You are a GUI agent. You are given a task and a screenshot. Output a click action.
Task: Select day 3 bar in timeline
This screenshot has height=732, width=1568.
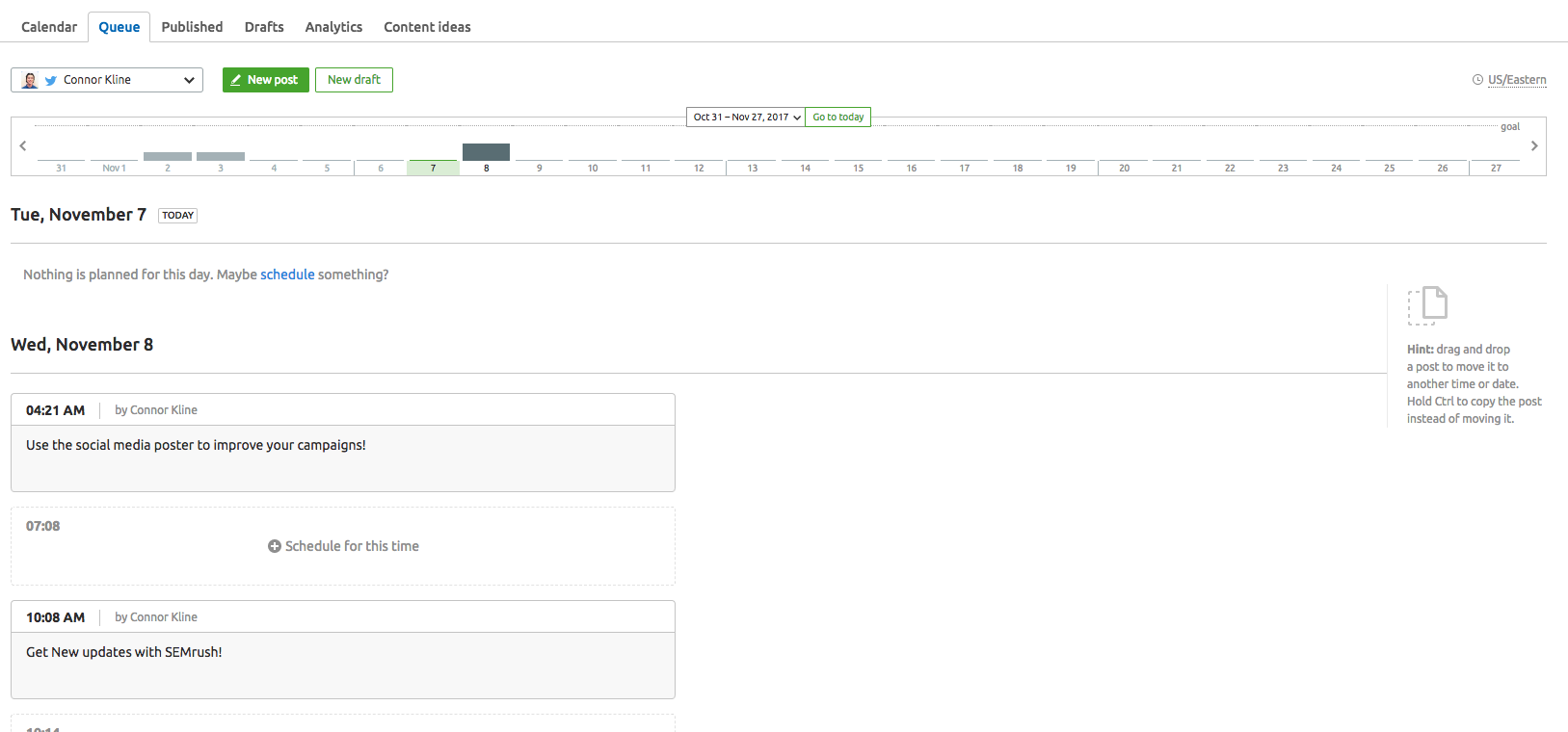pyautogui.click(x=221, y=158)
